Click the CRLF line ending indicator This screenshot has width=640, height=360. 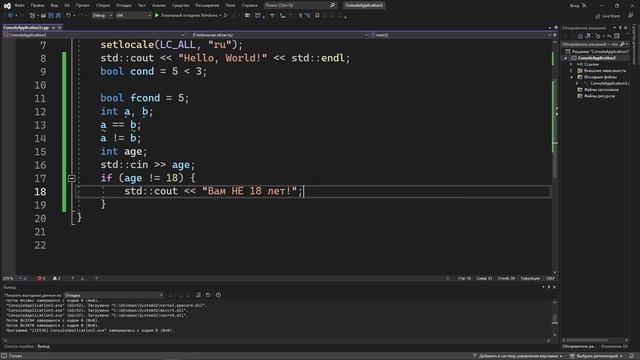[x=550, y=278]
